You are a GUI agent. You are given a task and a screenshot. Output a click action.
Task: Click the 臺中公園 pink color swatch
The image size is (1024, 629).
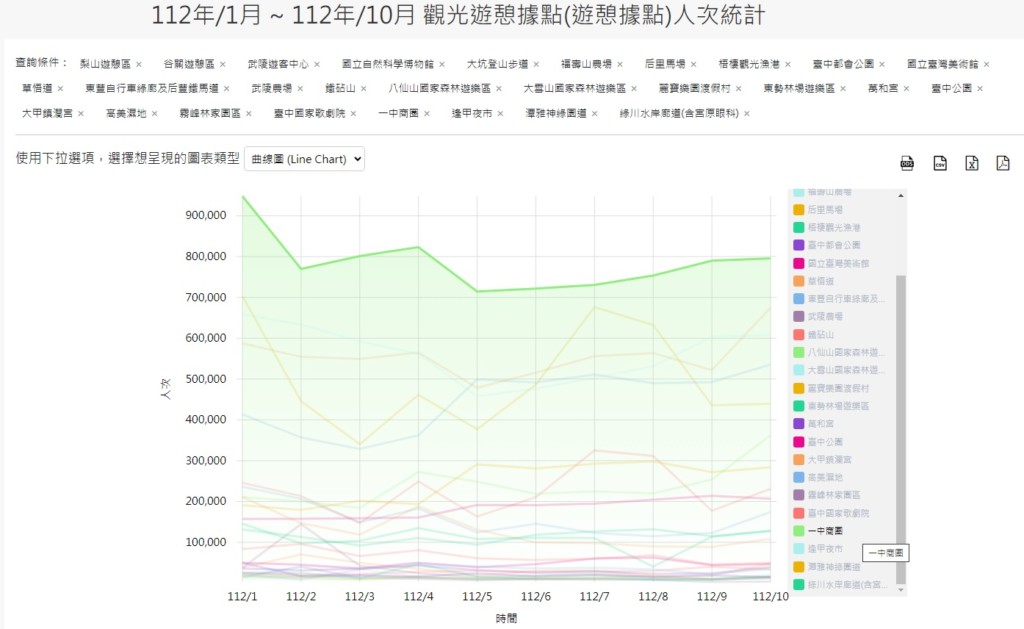(799, 442)
